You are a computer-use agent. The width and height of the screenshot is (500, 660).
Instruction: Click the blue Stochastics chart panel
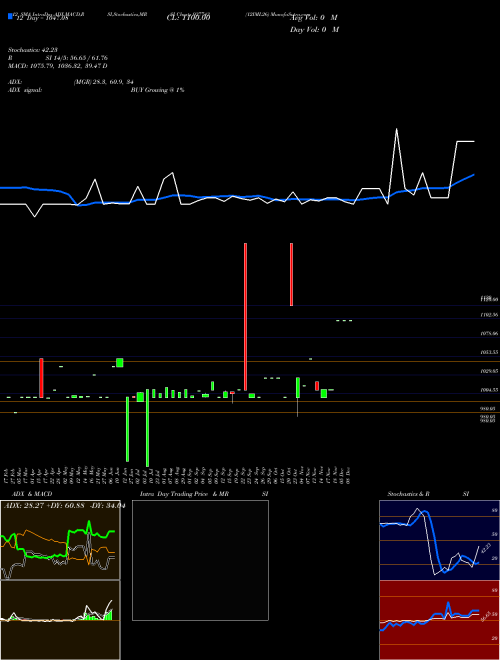[439, 540]
